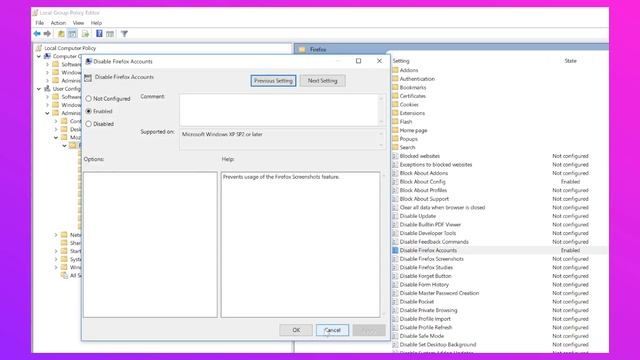Select the Disable Private Browsing row

click(x=499, y=310)
